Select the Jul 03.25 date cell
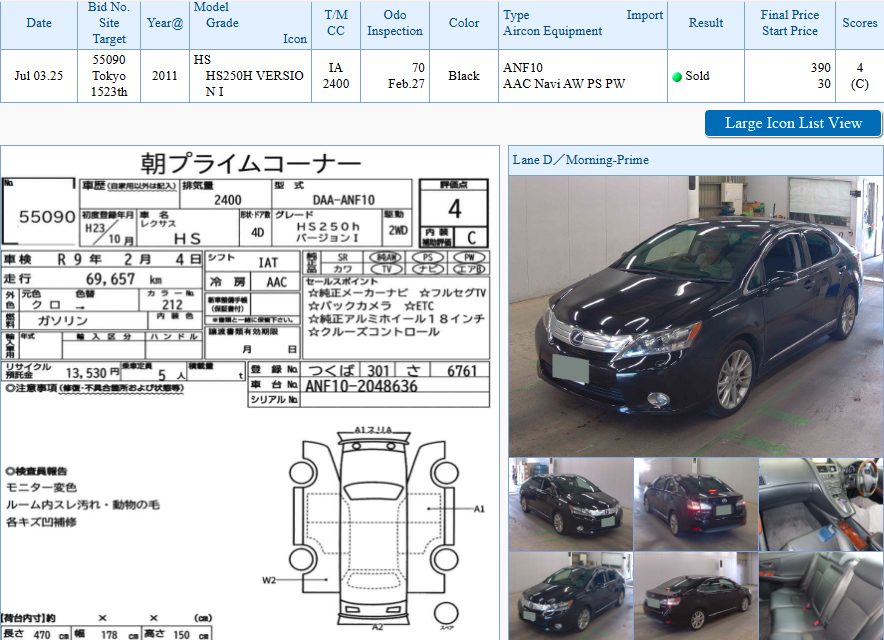 (39, 76)
